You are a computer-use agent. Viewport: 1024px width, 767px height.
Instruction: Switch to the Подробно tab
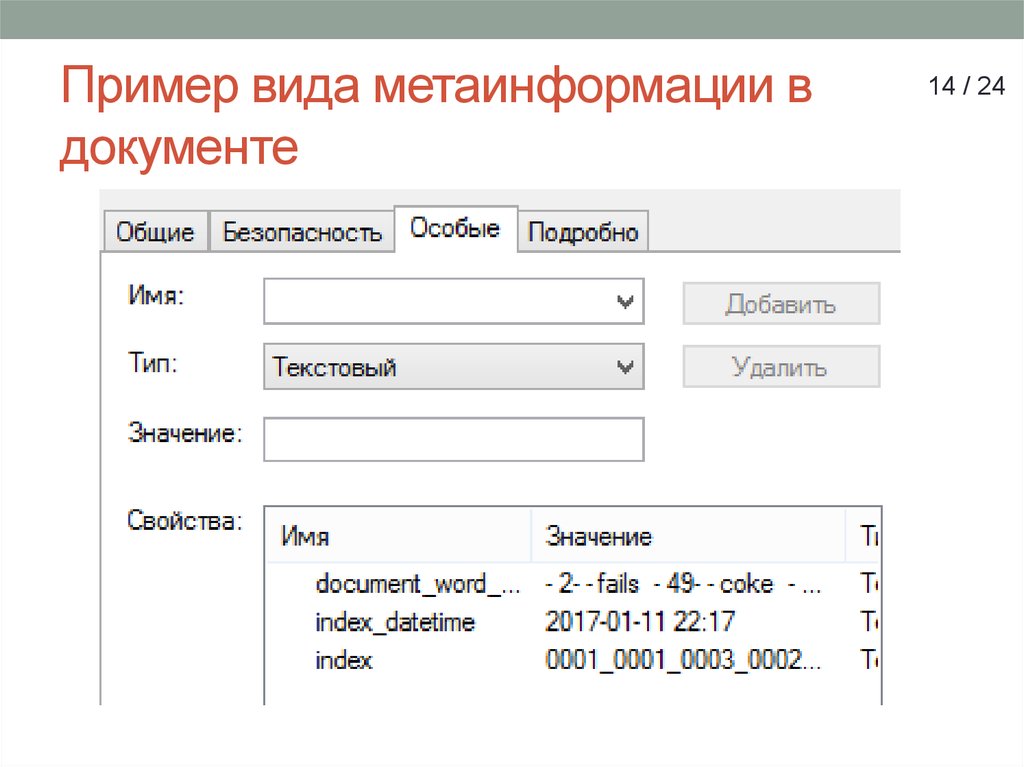coord(585,231)
